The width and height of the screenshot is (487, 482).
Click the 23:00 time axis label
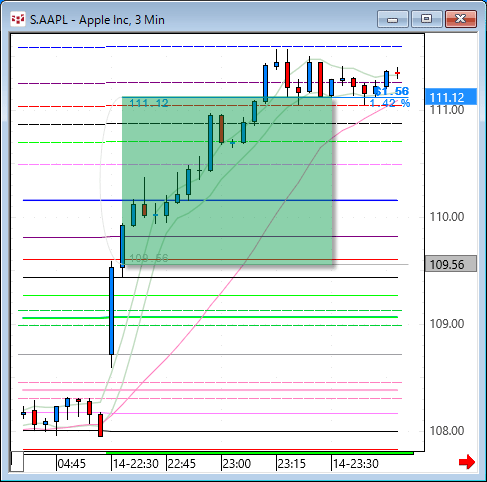tap(237, 464)
